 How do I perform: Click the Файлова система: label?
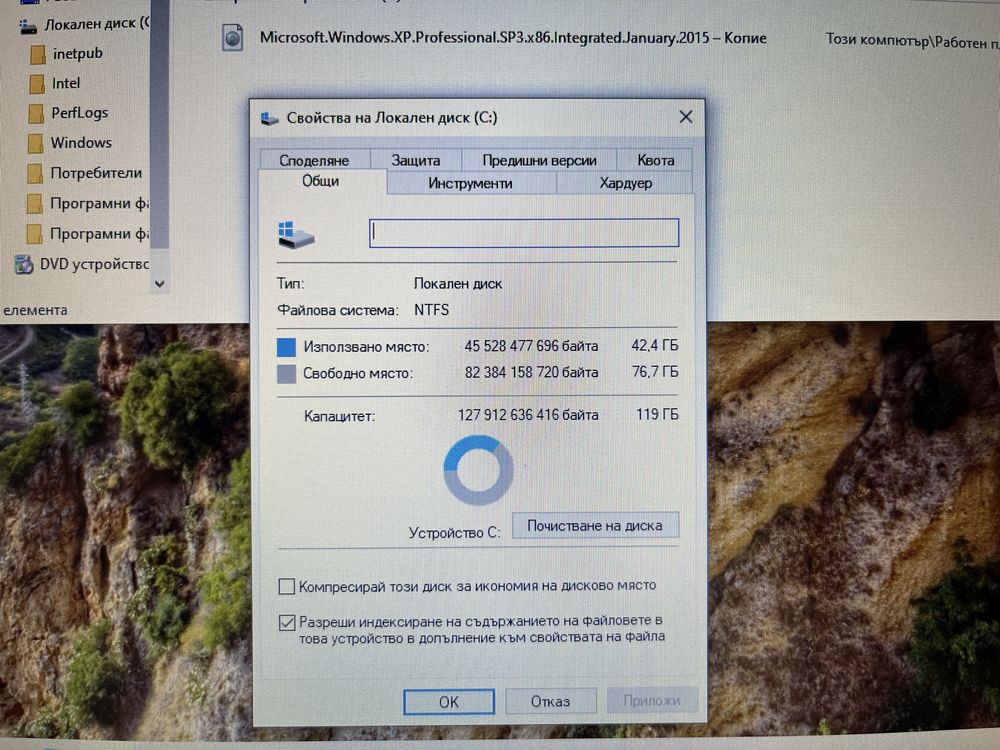tap(337, 311)
